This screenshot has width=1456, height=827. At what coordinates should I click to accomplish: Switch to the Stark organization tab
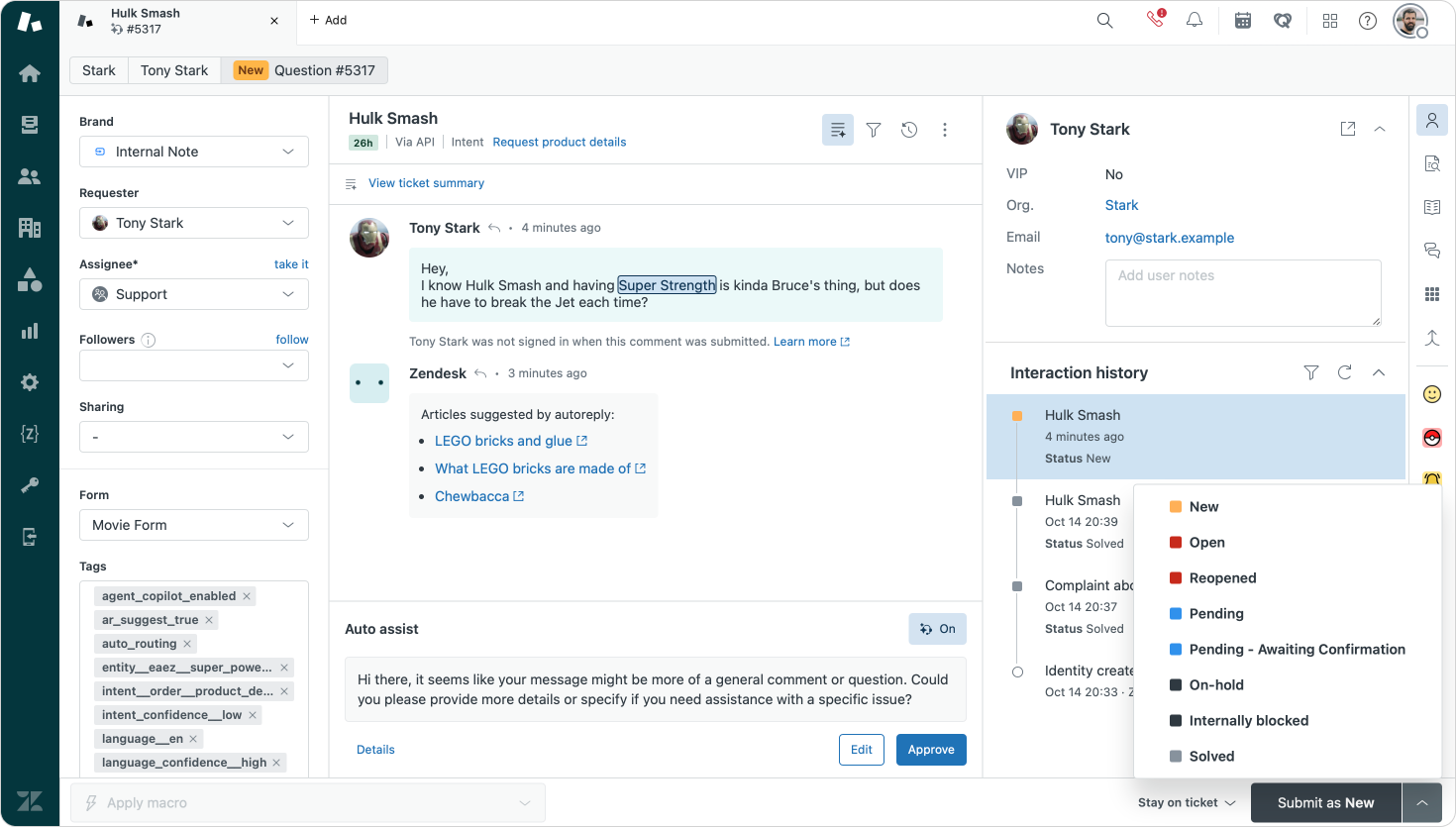[99, 70]
